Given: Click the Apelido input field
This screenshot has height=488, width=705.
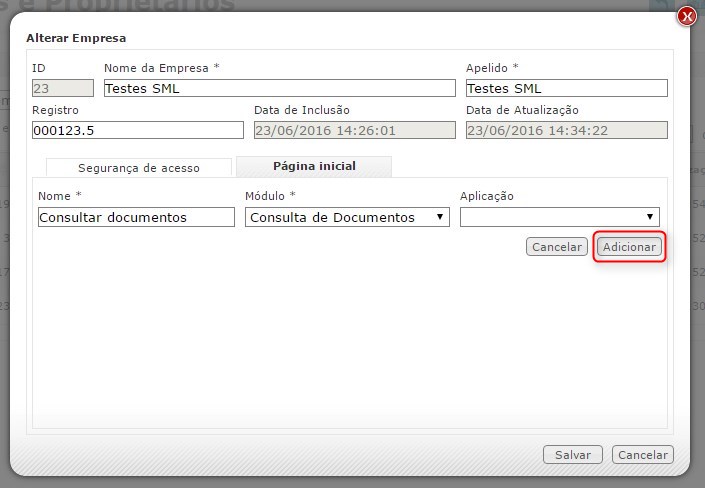Looking at the screenshot, I should 566,88.
